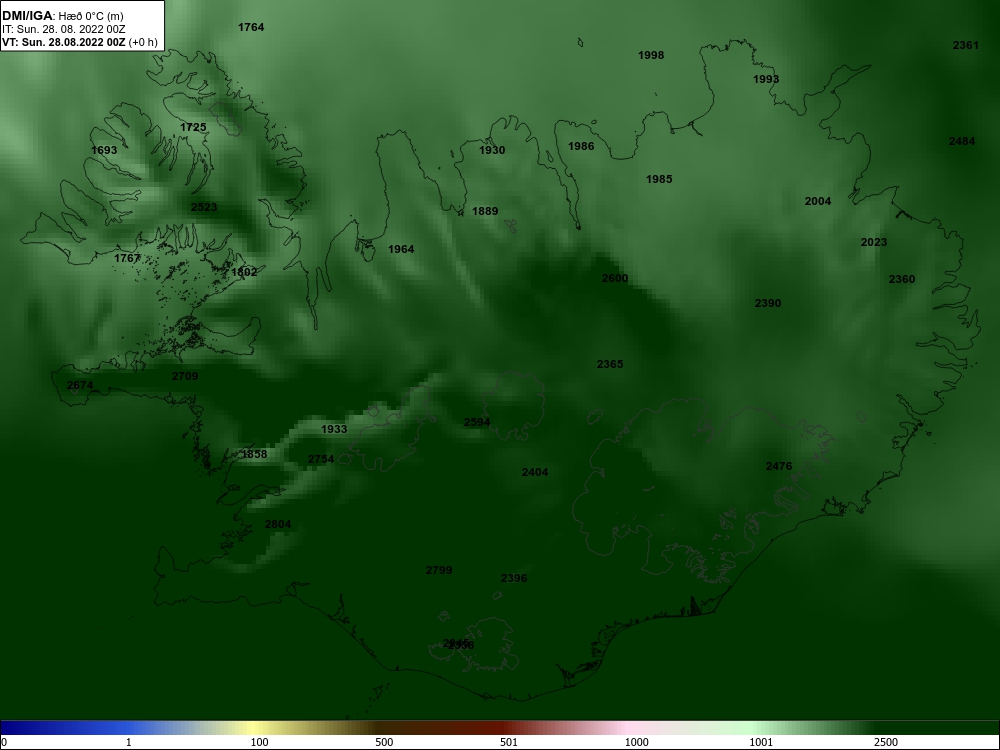Select the 2361 reading at top right
The height and width of the screenshot is (750, 1000).
click(x=965, y=45)
